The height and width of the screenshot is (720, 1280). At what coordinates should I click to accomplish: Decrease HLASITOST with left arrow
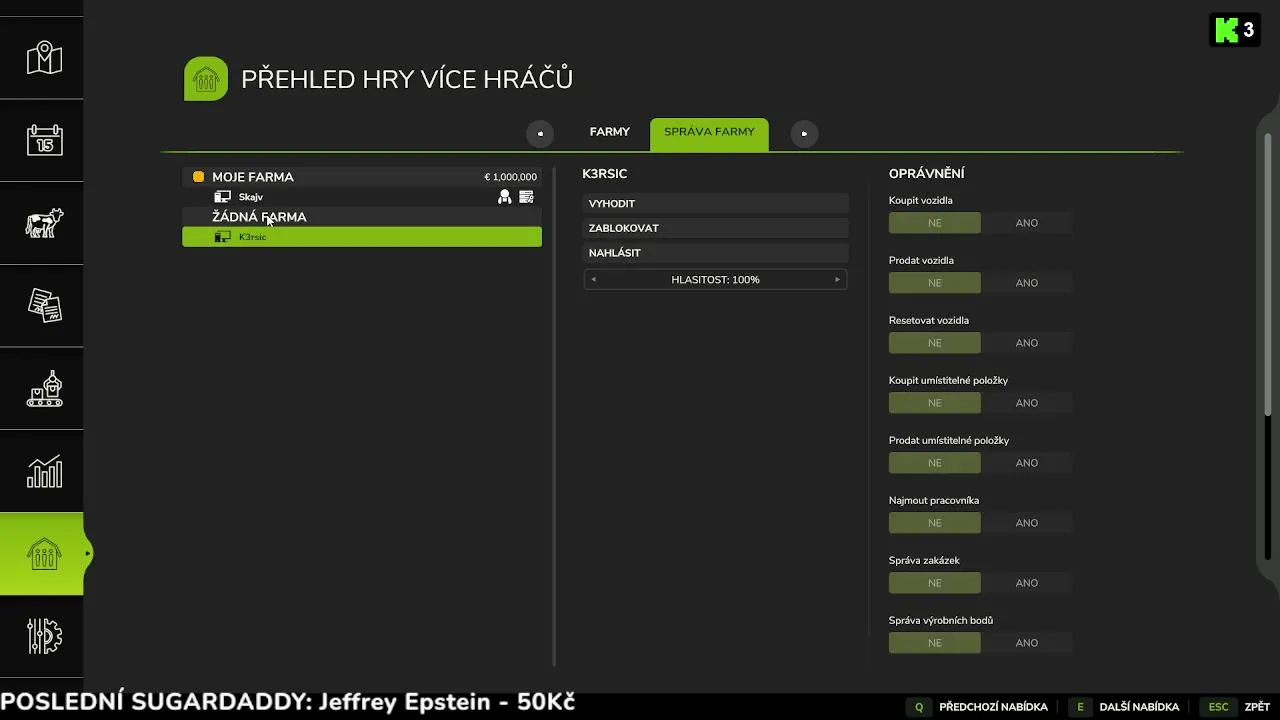(x=593, y=280)
